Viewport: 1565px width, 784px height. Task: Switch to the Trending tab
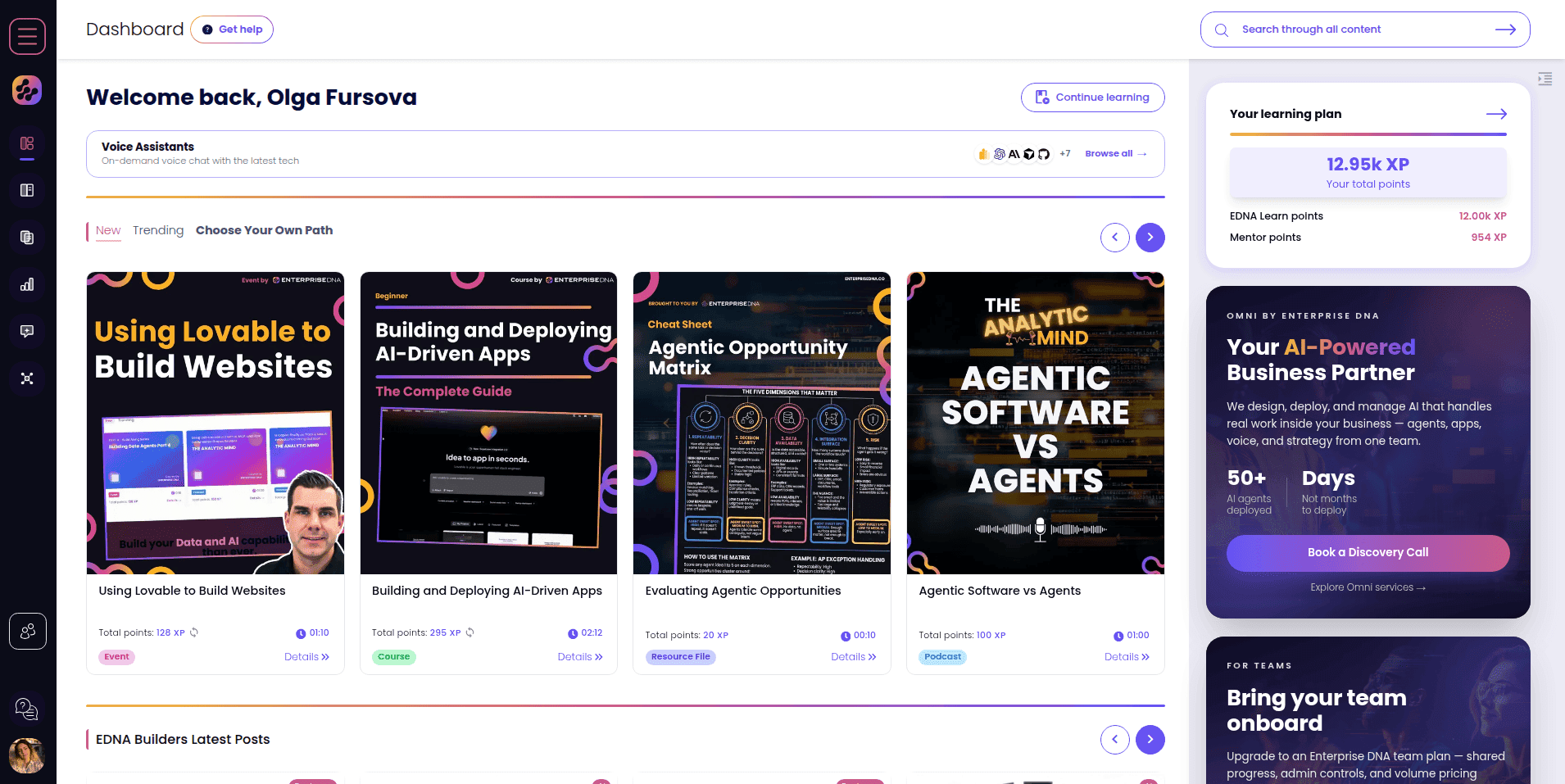pos(158,231)
